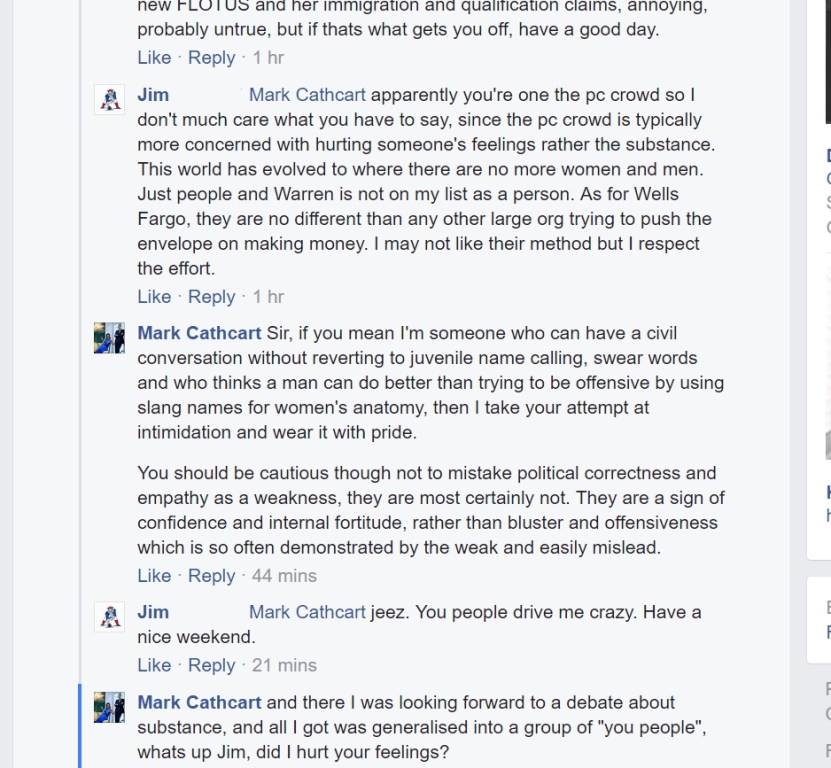This screenshot has height=768, width=831.
Task: Open the 1 hr timestamp on top comment
Action: [268, 57]
